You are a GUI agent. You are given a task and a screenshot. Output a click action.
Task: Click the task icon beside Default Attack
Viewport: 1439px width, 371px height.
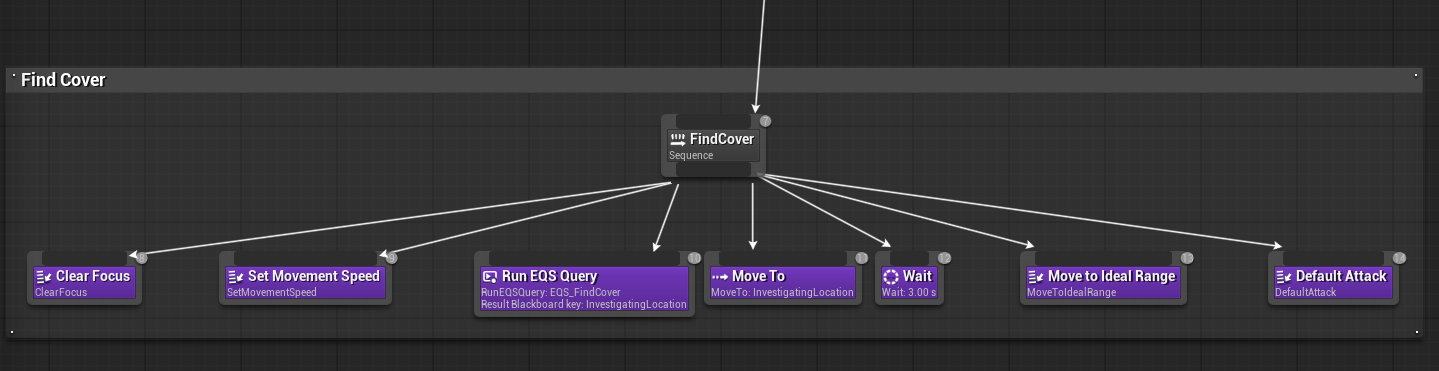(1283, 277)
